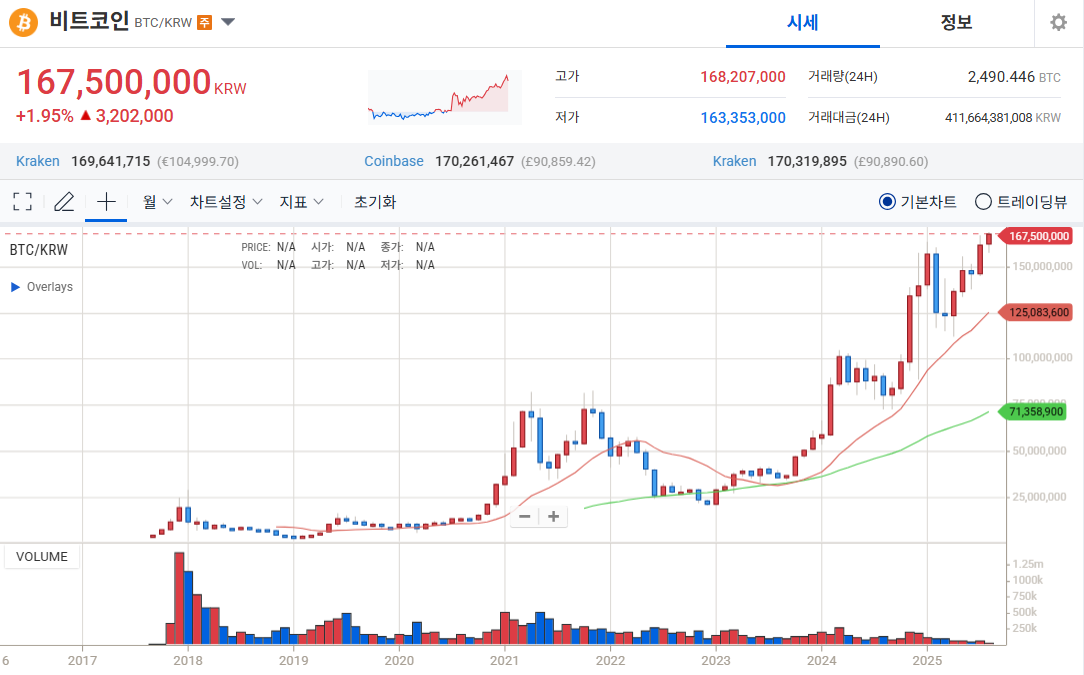This screenshot has width=1084, height=675.
Task: Select the 트레이딩뷰 radio button
Action: point(983,202)
